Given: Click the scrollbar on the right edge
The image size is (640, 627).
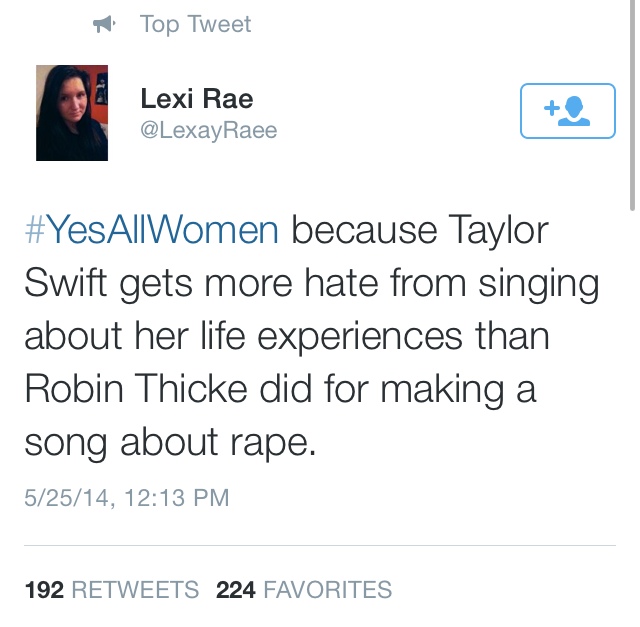Looking at the screenshot, I should [631, 100].
